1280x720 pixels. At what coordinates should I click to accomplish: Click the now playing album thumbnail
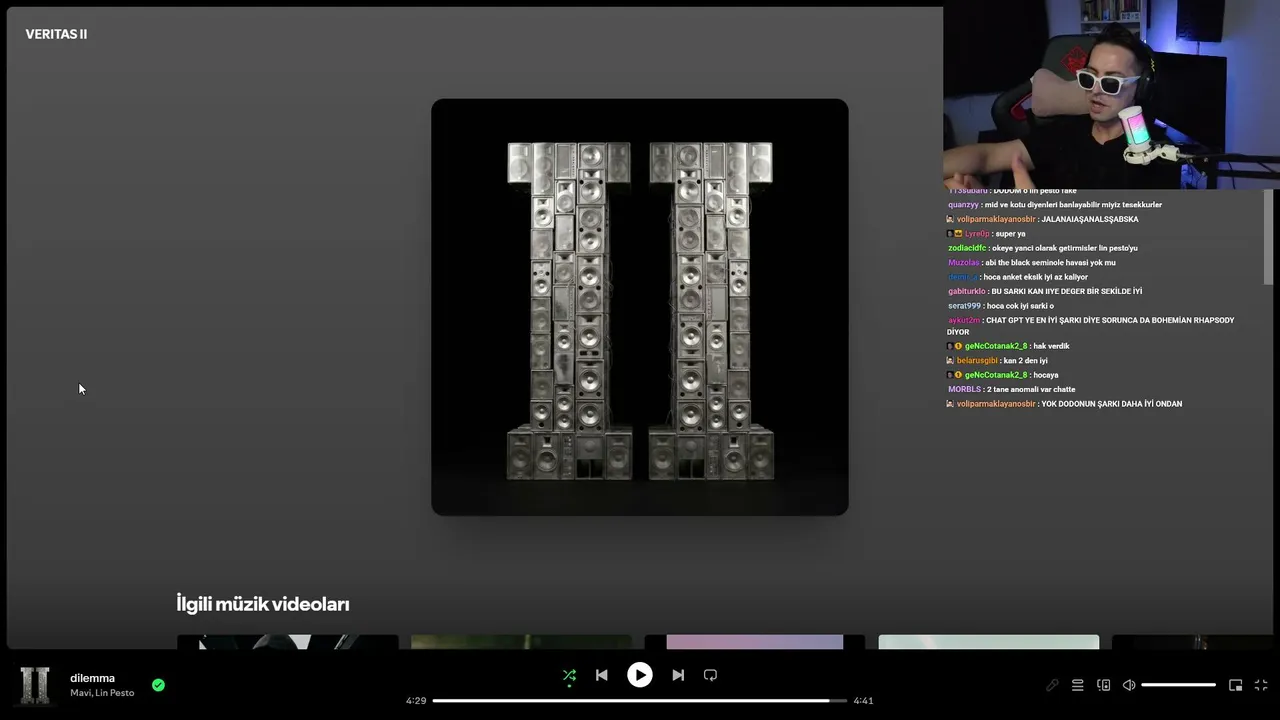(35, 685)
